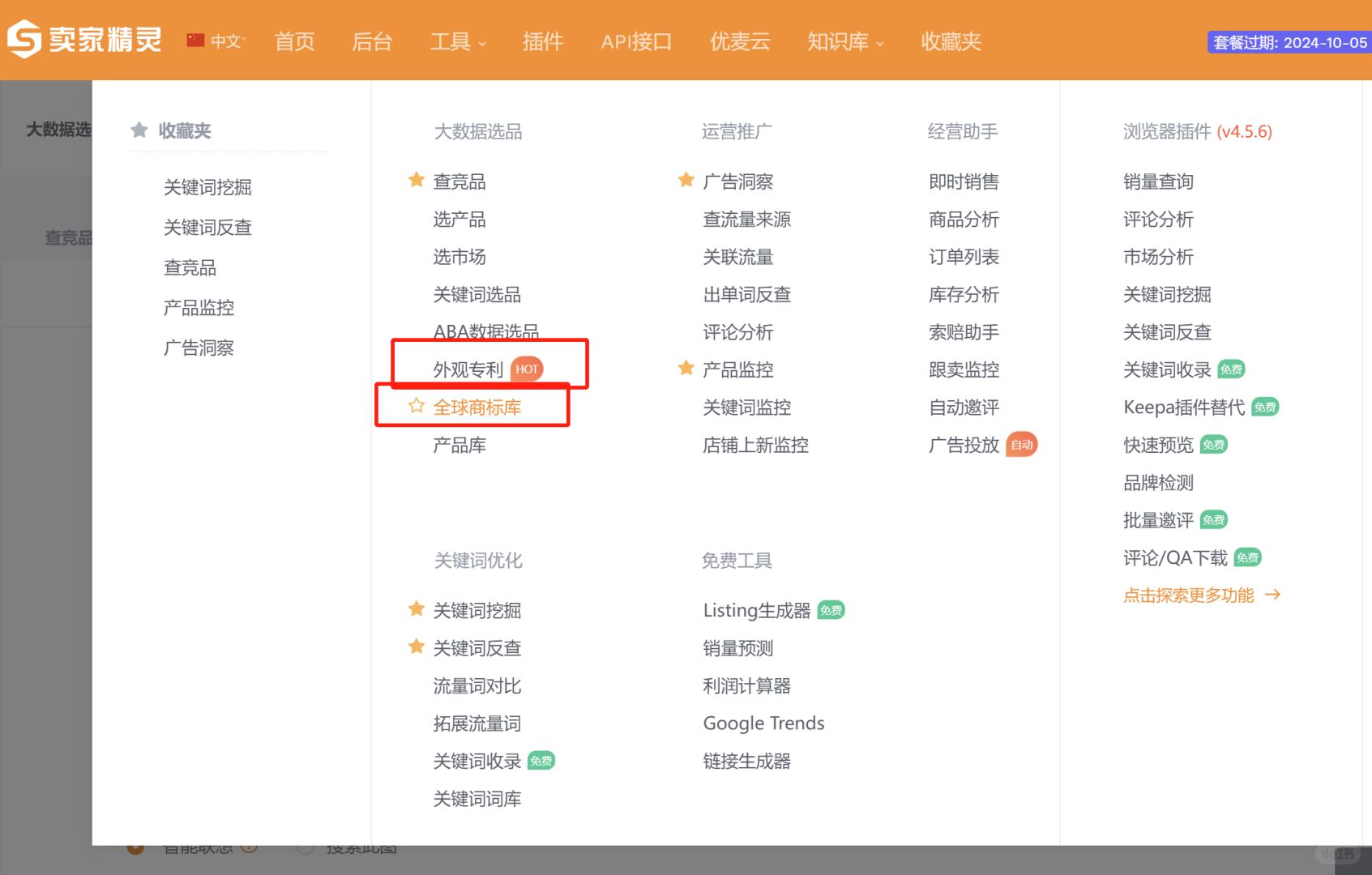Open 利润计算器 in 免费工具
Viewport: 1372px width, 875px height.
click(x=746, y=686)
